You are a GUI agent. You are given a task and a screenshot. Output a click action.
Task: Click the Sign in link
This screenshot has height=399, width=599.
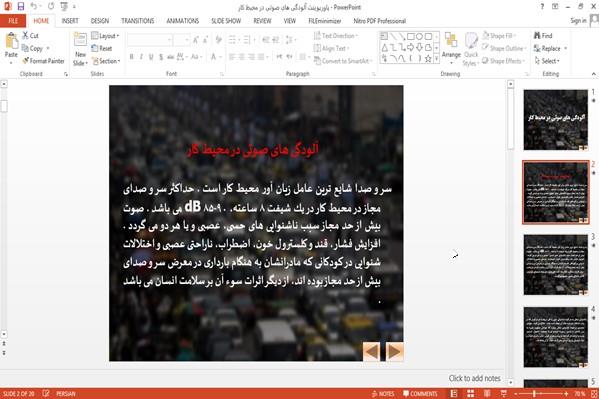[578, 21]
